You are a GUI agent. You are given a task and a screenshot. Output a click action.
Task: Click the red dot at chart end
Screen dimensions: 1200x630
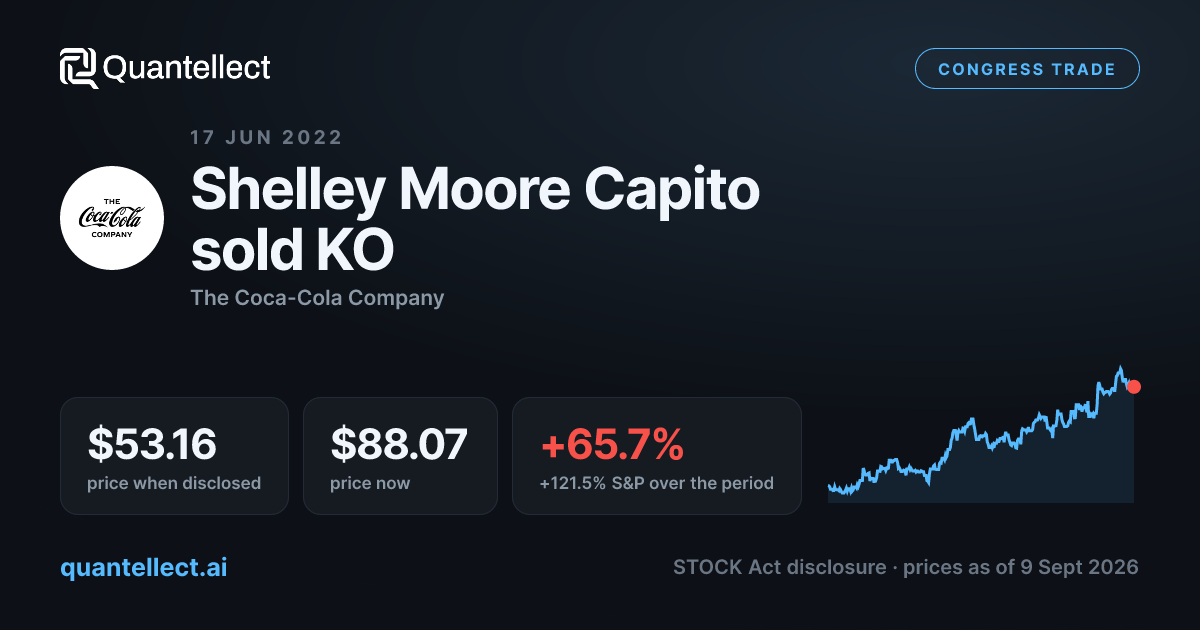pyautogui.click(x=1133, y=386)
